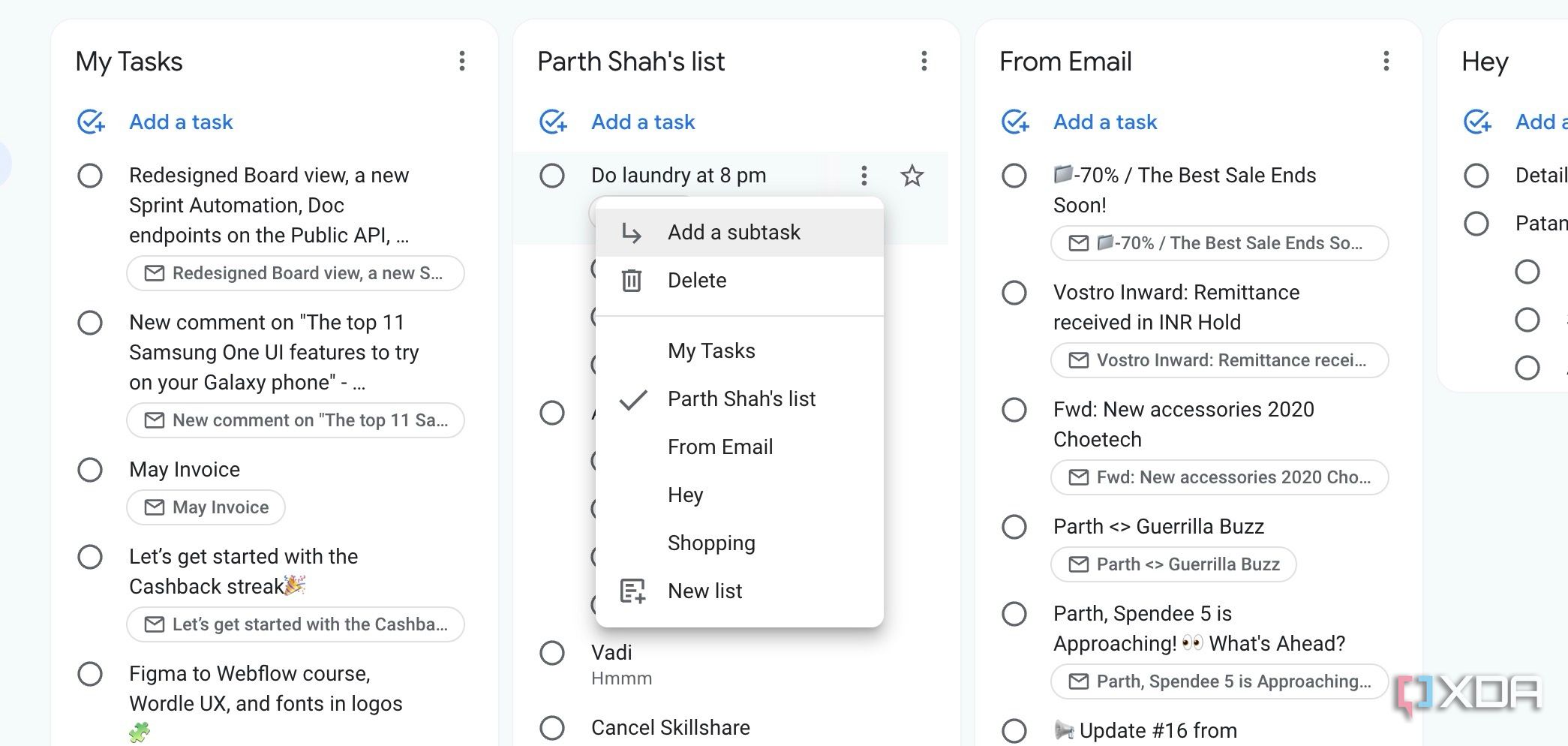
Task: Click the envelope icon on the Guerrilla Buzz chip
Action: coord(1079,564)
